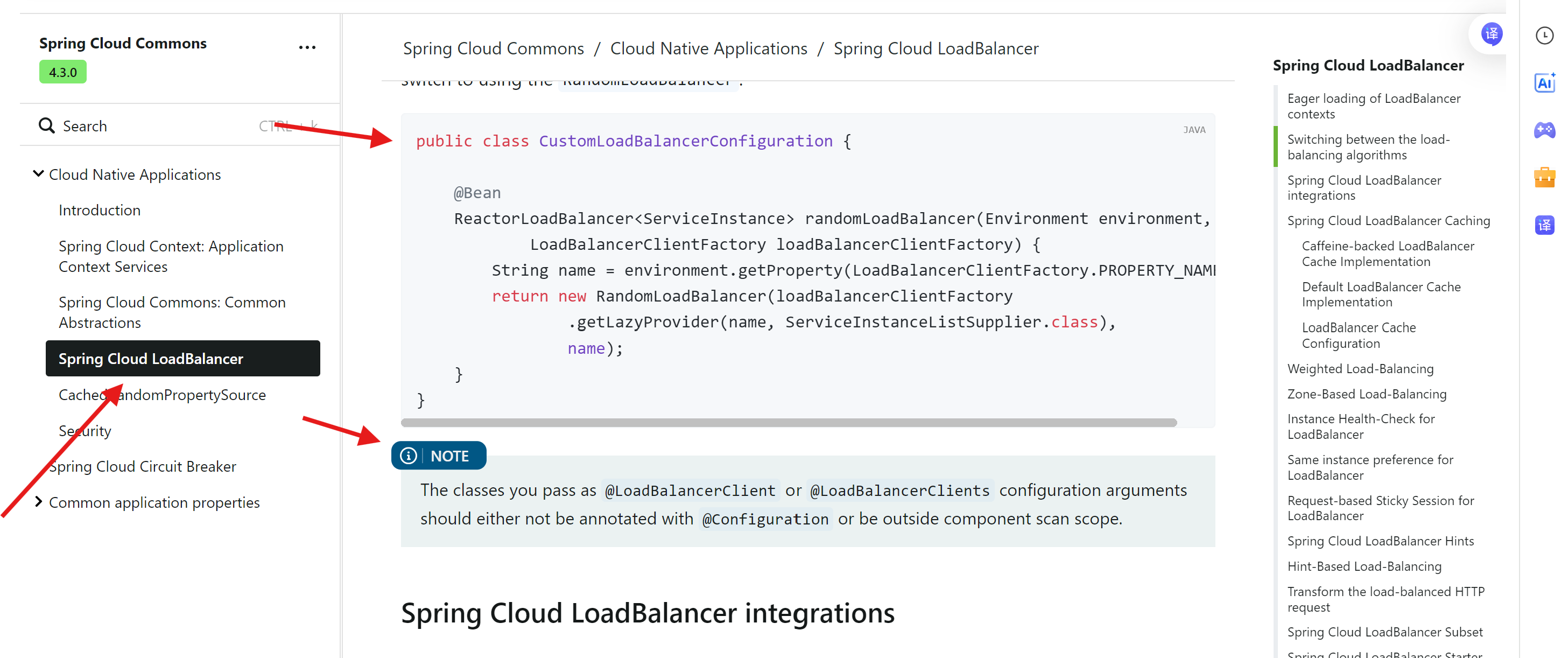1568x658 pixels.
Task: Click Cloud Native Applications breadcrumb link
Action: click(708, 48)
